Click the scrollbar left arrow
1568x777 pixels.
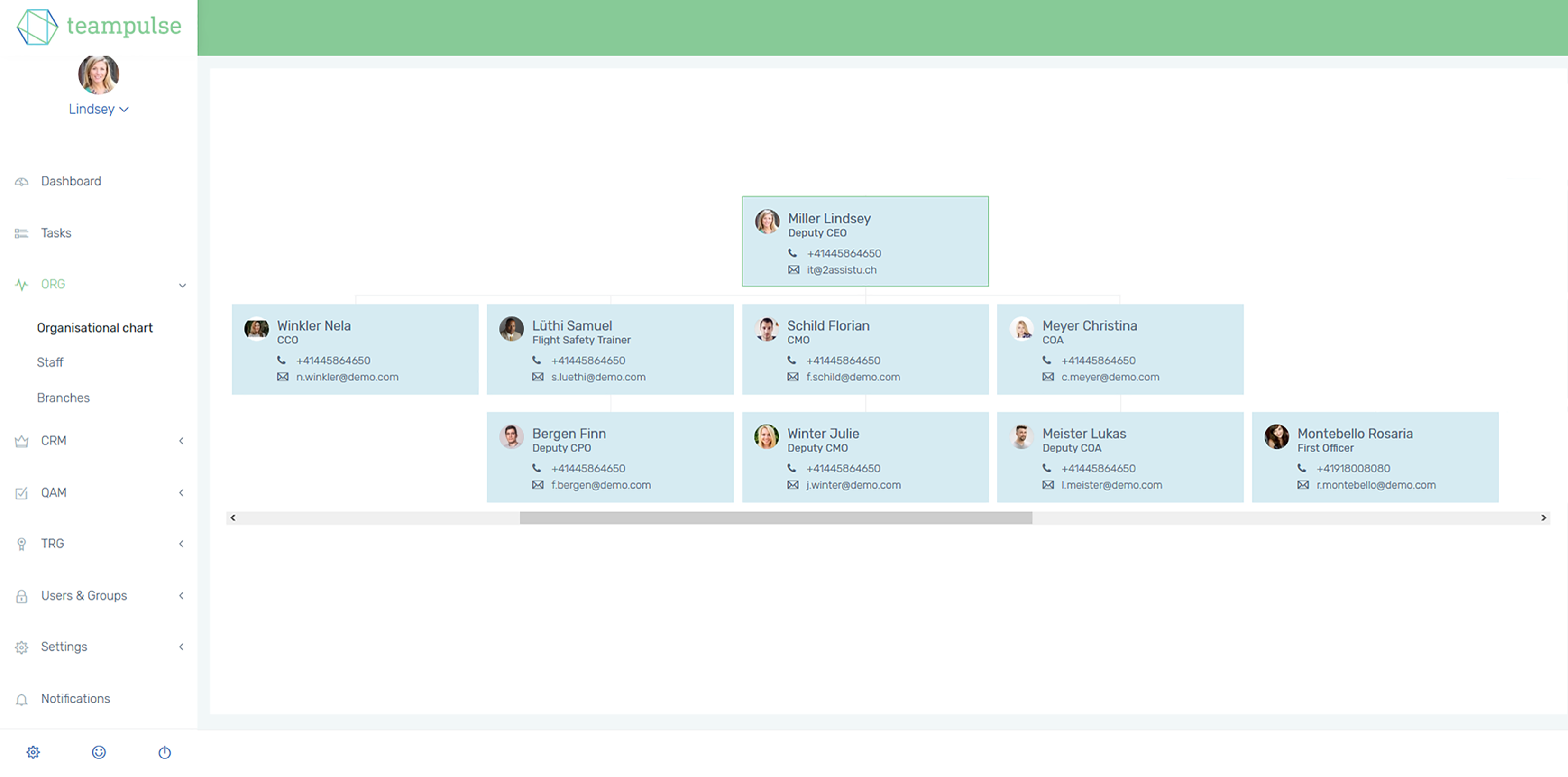232,518
